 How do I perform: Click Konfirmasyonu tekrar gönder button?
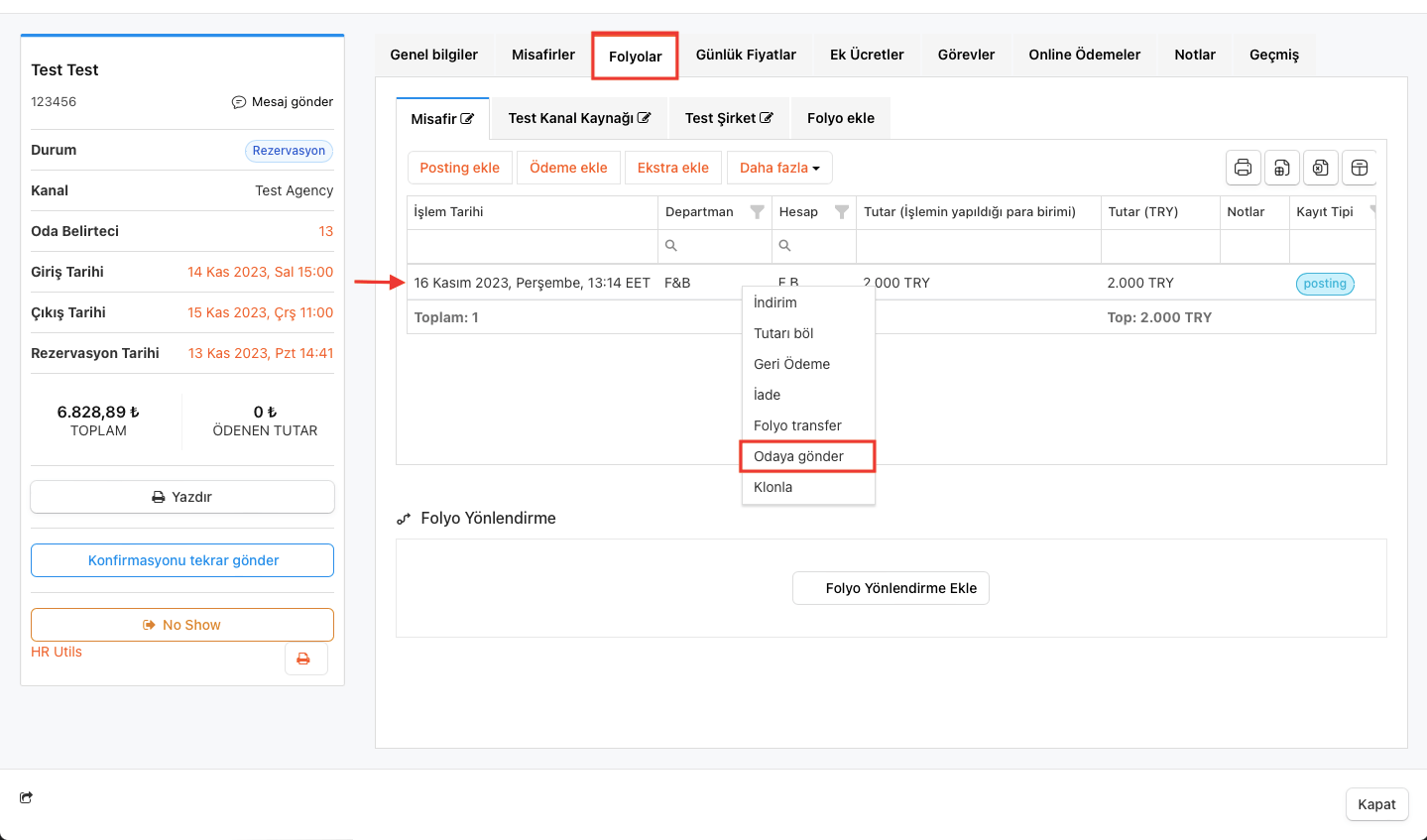(x=182, y=560)
